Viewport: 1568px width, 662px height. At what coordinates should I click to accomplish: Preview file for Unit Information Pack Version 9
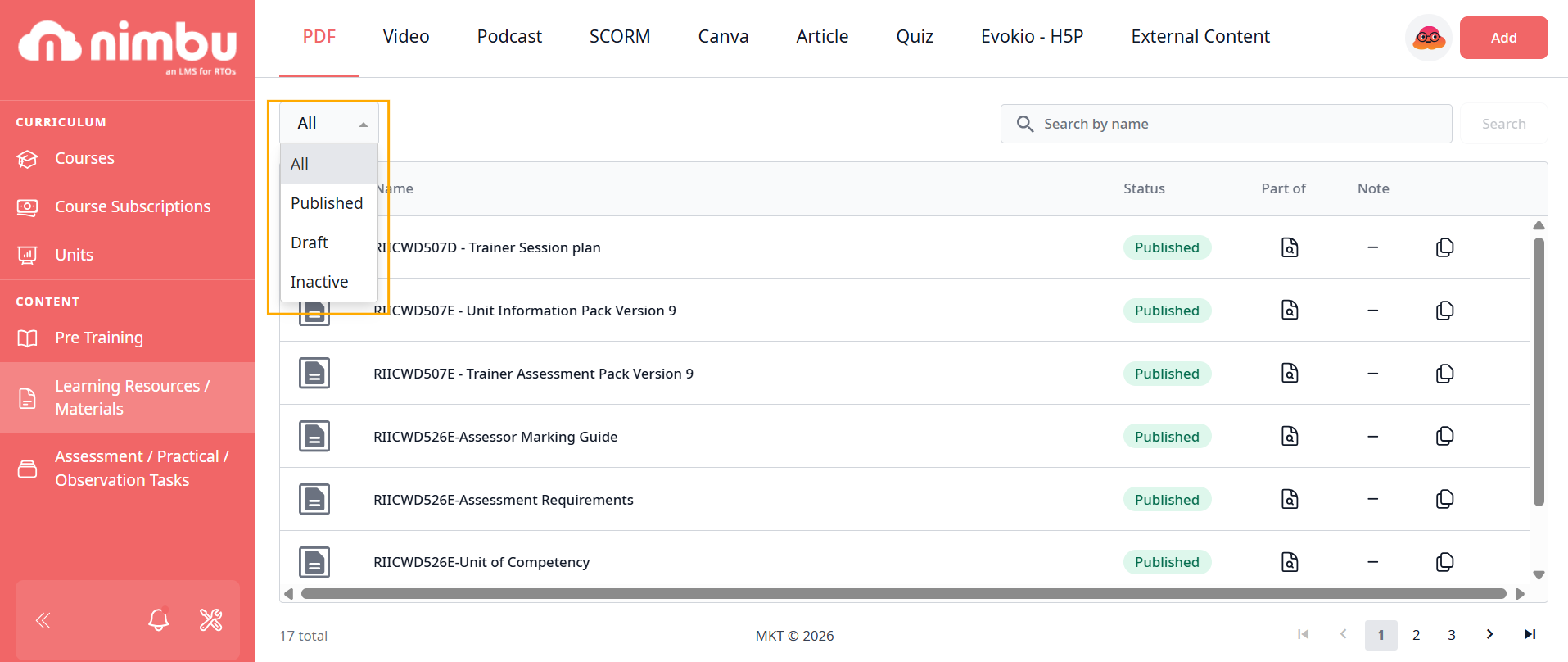click(1290, 310)
